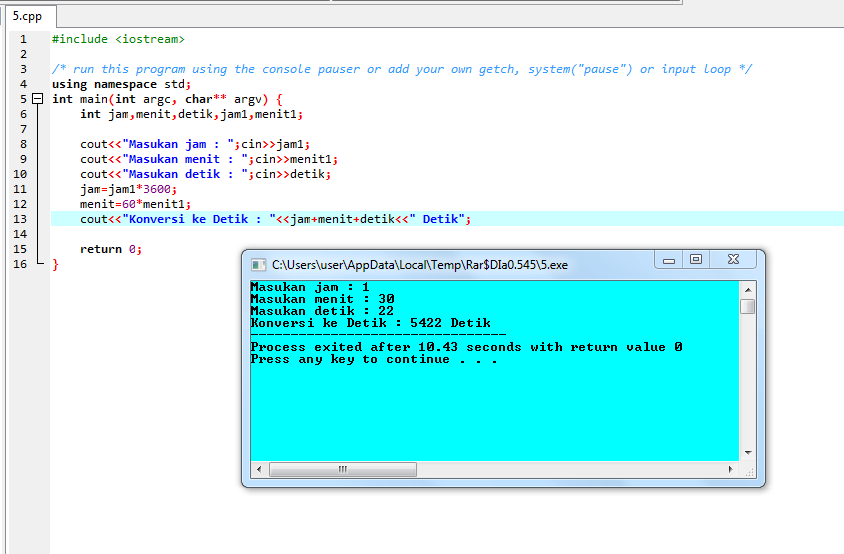Viewport: 844px width, 554px height.
Task: Click the comment line about console pauser
Action: click(x=402, y=69)
